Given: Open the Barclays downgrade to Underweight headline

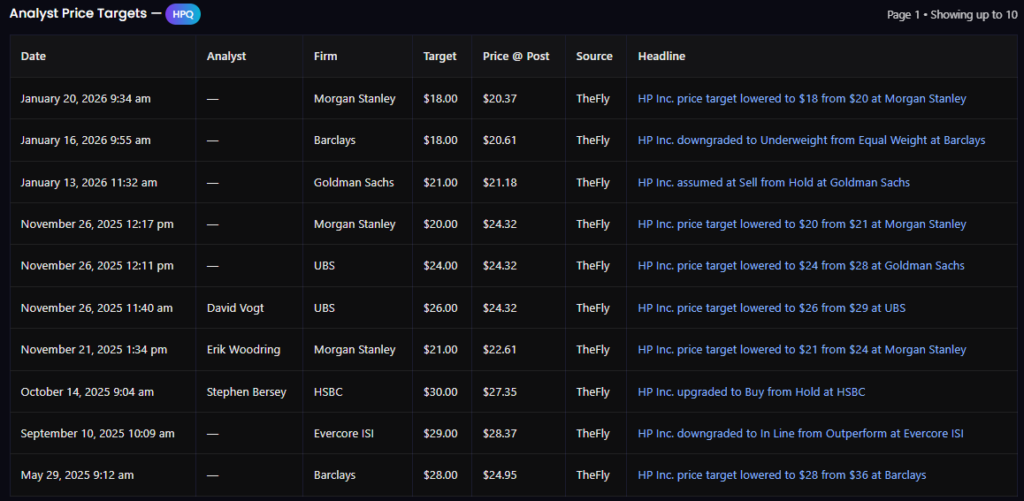Looking at the screenshot, I should 811,141.
